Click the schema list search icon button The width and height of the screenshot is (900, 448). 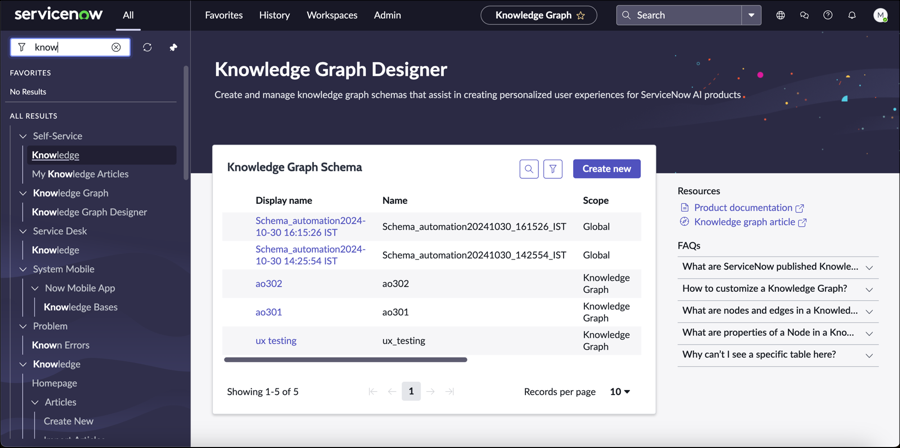pyautogui.click(x=529, y=169)
